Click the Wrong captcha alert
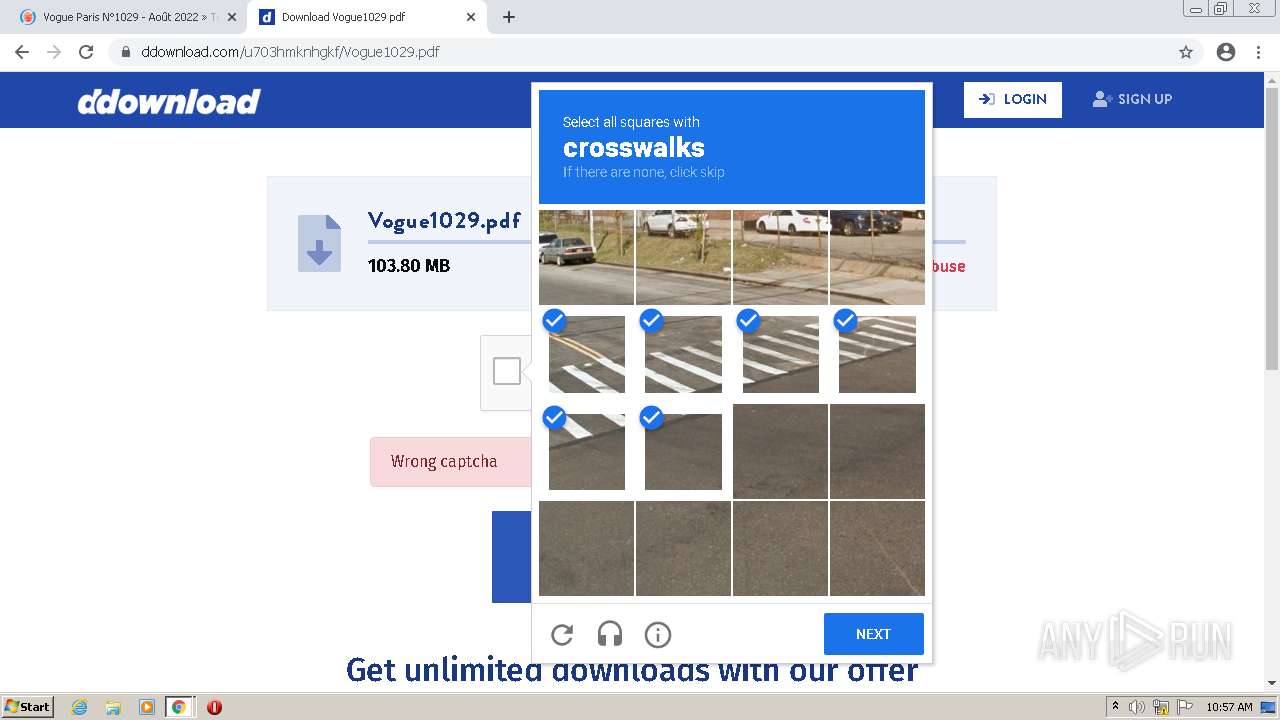Image resolution: width=1280 pixels, height=720 pixels. click(450, 461)
